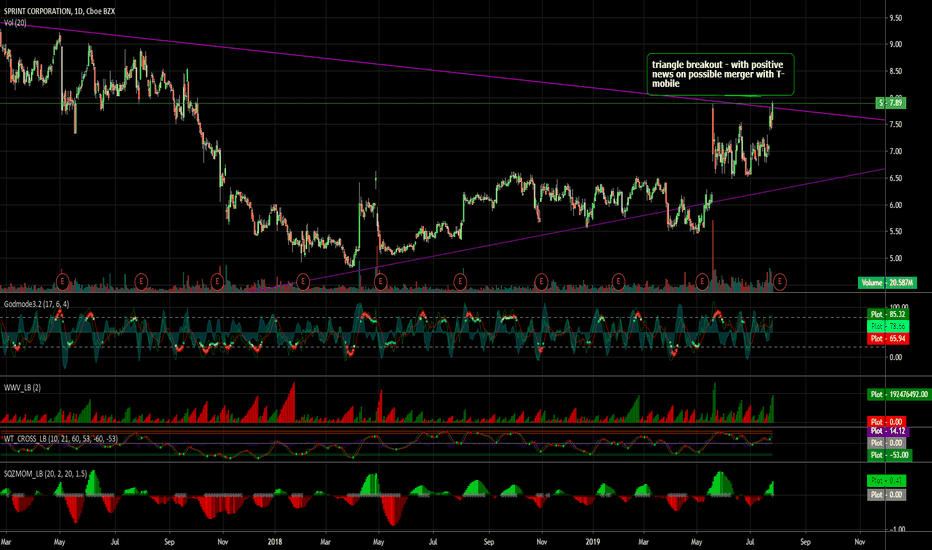Click the 5.00 price axis tick
This screenshot has height=550, width=932.
pos(895,258)
